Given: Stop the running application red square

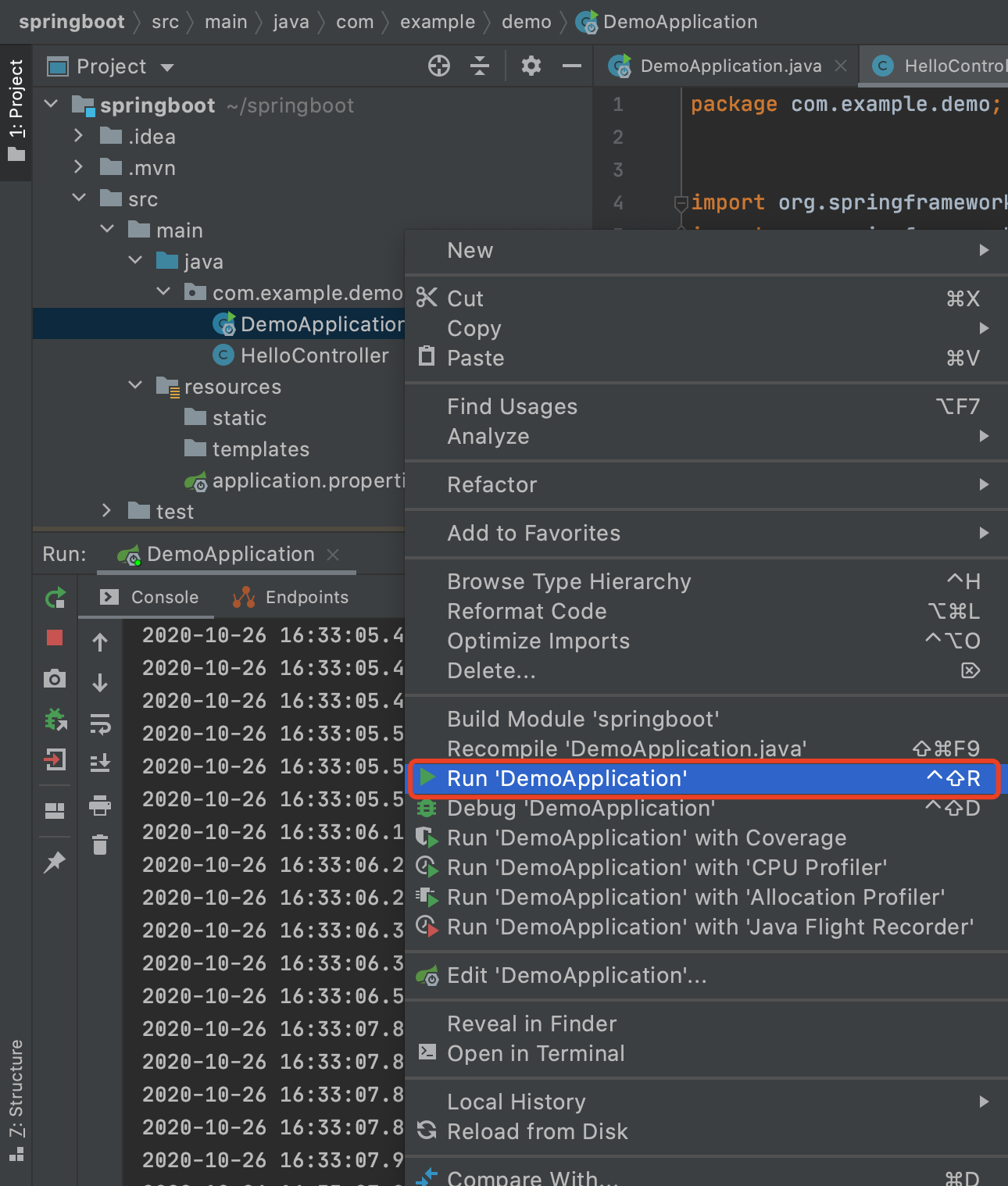Looking at the screenshot, I should (x=55, y=638).
